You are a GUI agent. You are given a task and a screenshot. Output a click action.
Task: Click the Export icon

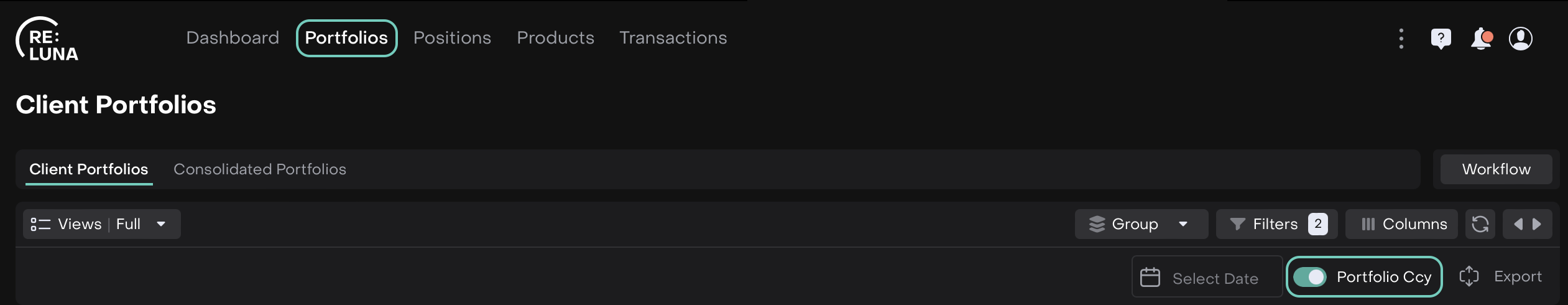pyautogui.click(x=1469, y=276)
